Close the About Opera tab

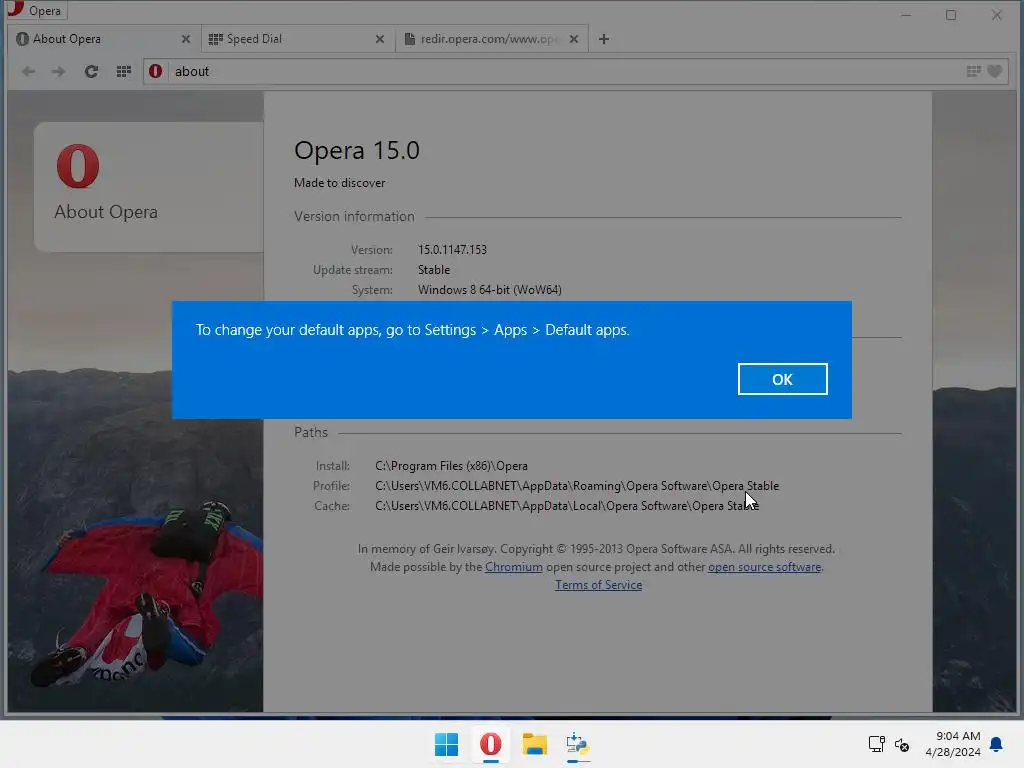pyautogui.click(x=185, y=39)
